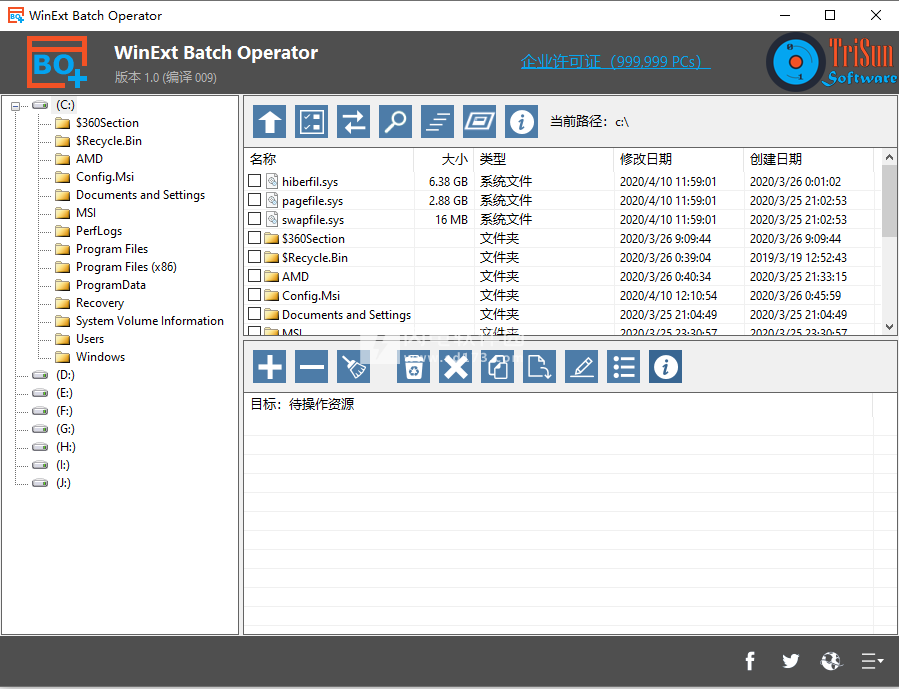The image size is (899, 689).
Task: Click the stacked-lines sort icon
Action: (437, 122)
